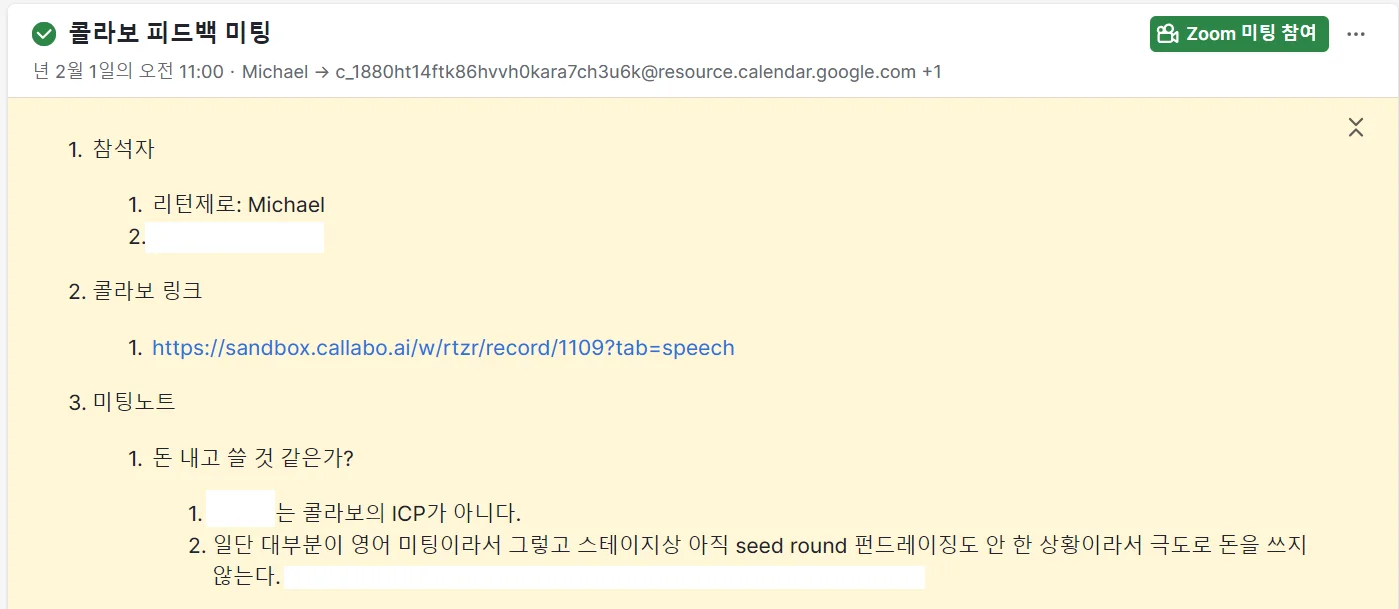Open the more options ellipsis menu
This screenshot has height=609, width=1399.
1356,35
